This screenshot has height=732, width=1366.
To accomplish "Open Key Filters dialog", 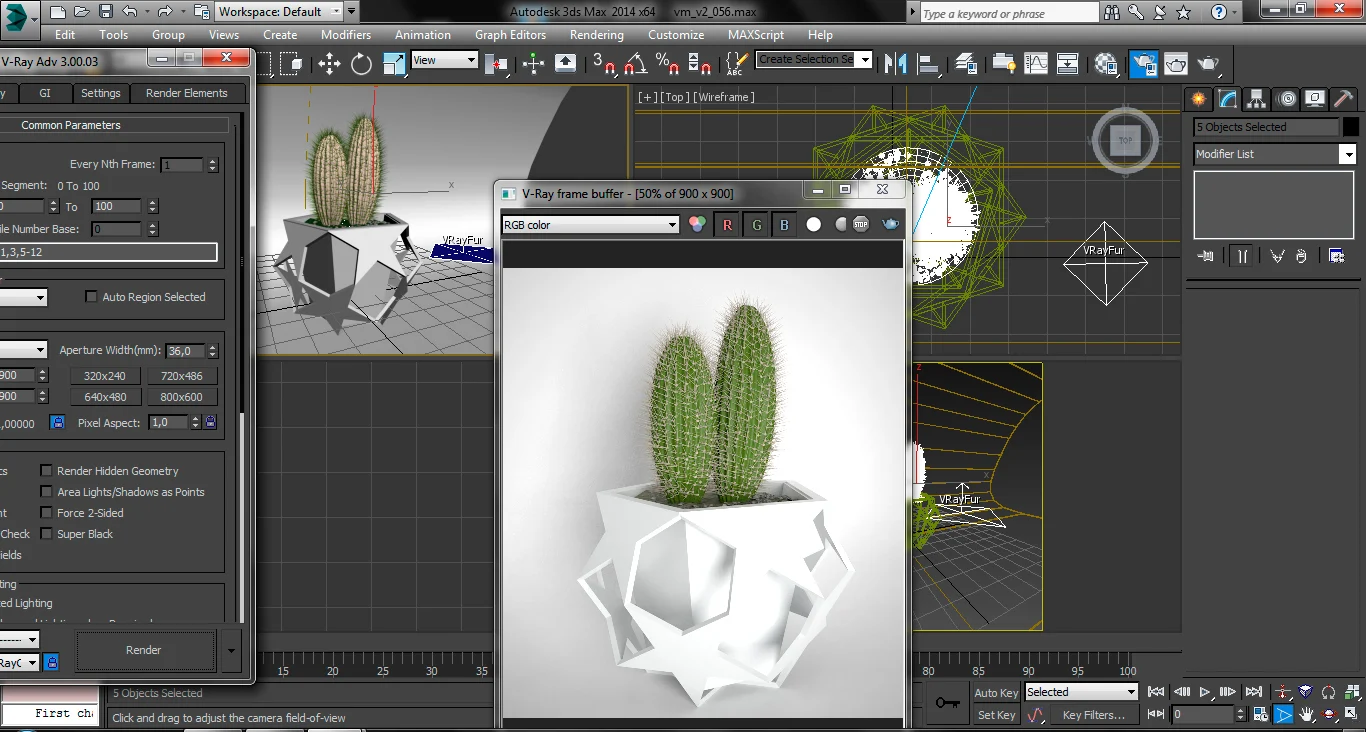I will 1094,715.
